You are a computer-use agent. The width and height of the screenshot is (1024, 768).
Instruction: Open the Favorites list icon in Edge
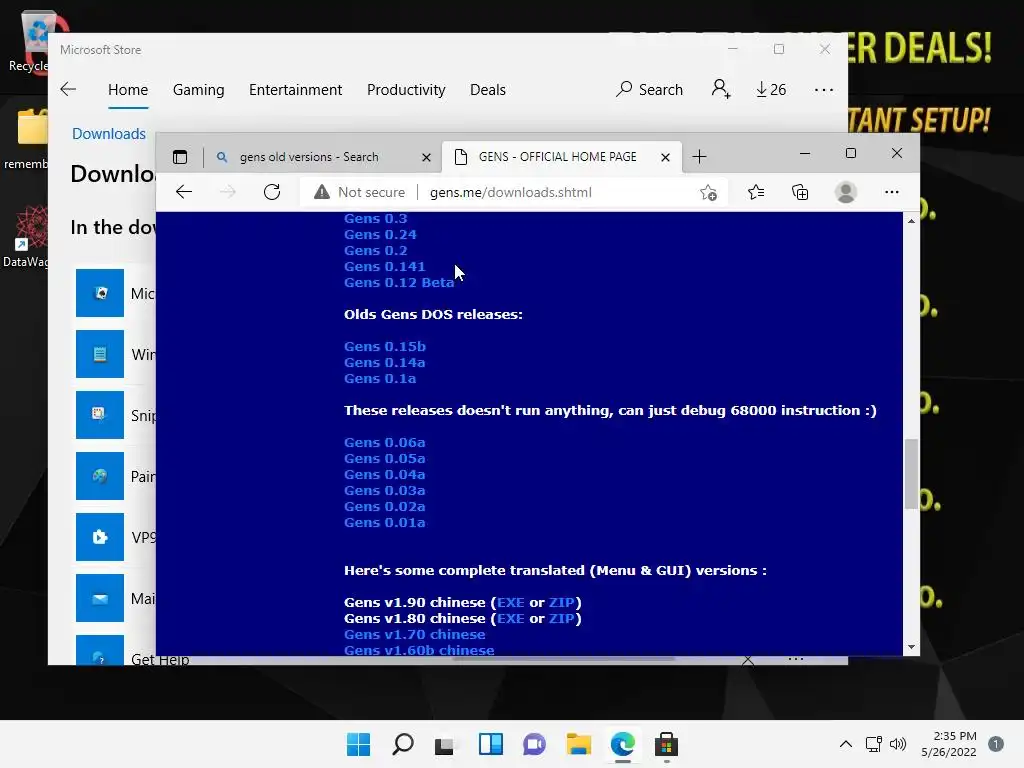(756, 192)
